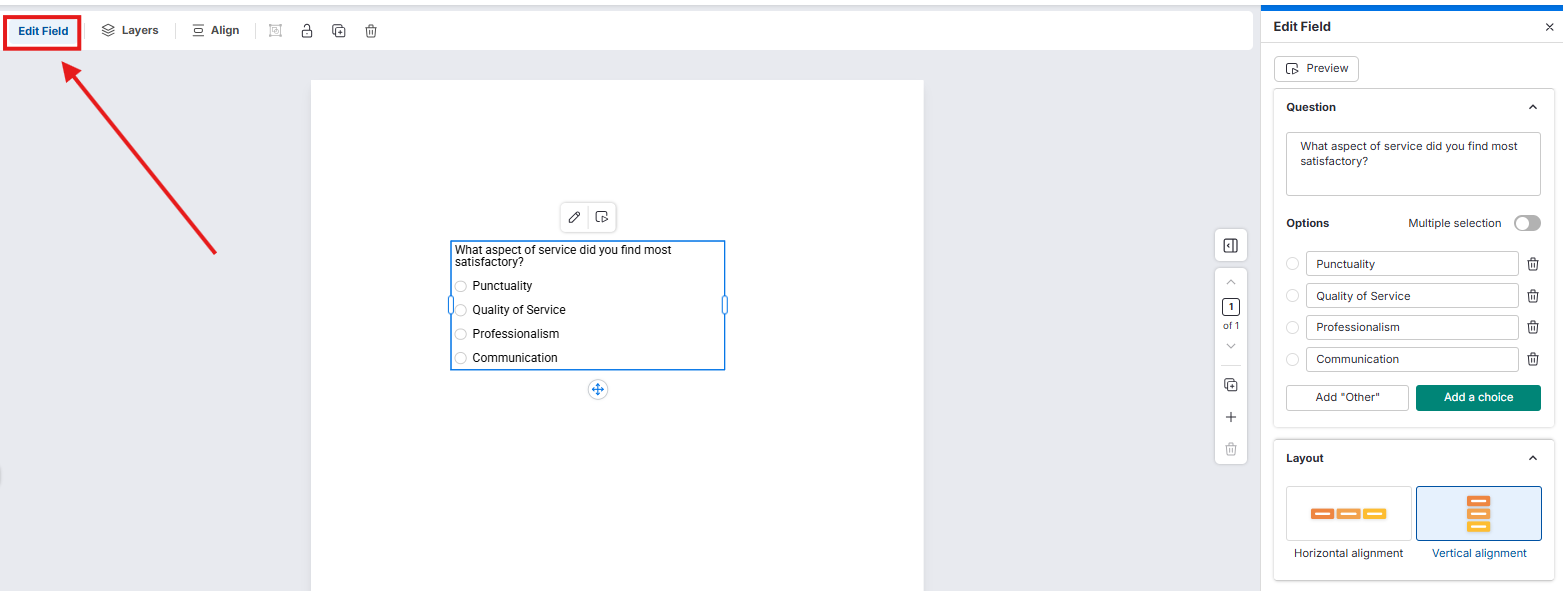Add a new page with the plus icon
This screenshot has width=1563, height=591.
coord(1230,417)
